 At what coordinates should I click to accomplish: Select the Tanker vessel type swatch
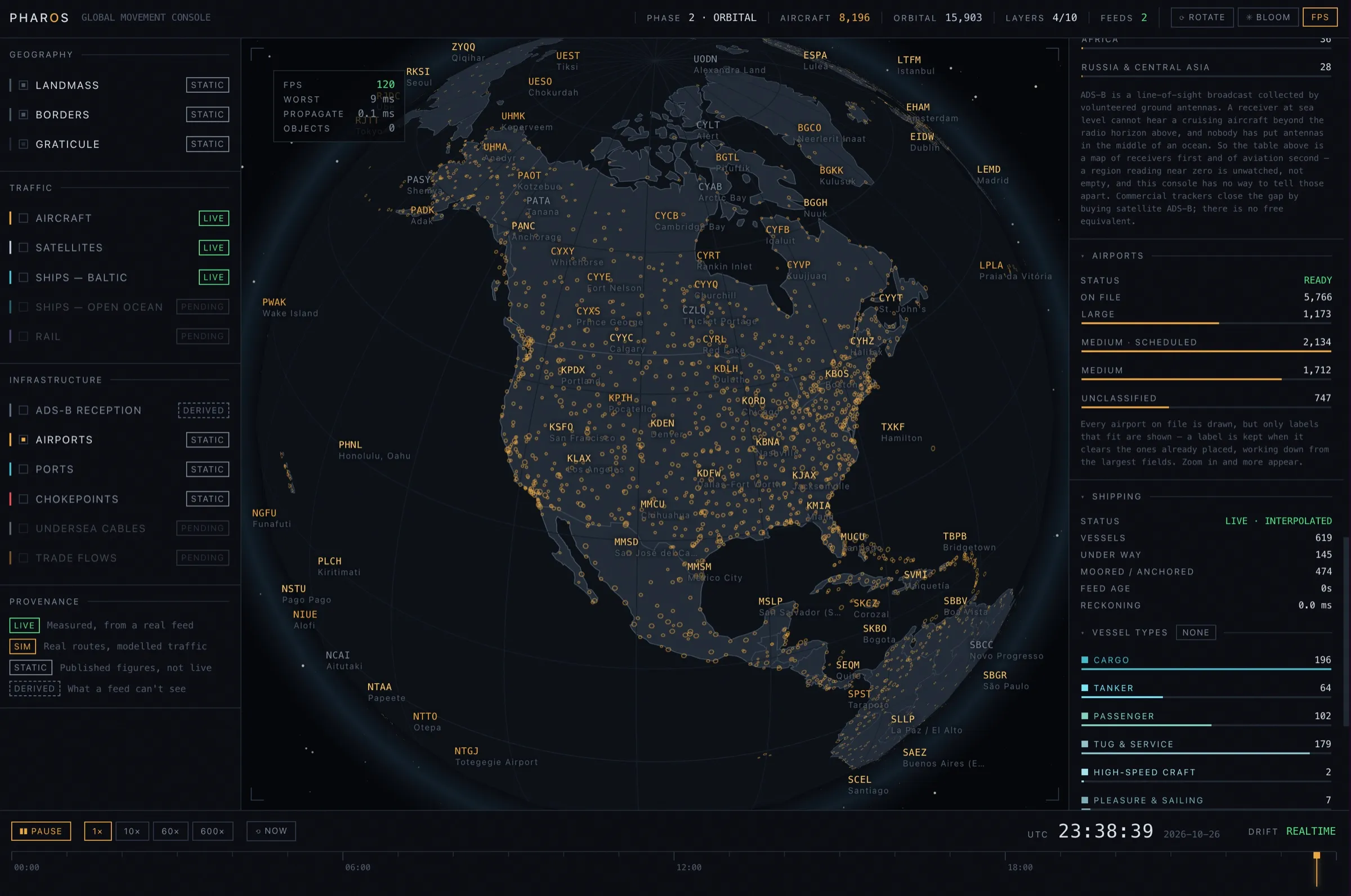tap(1085, 688)
